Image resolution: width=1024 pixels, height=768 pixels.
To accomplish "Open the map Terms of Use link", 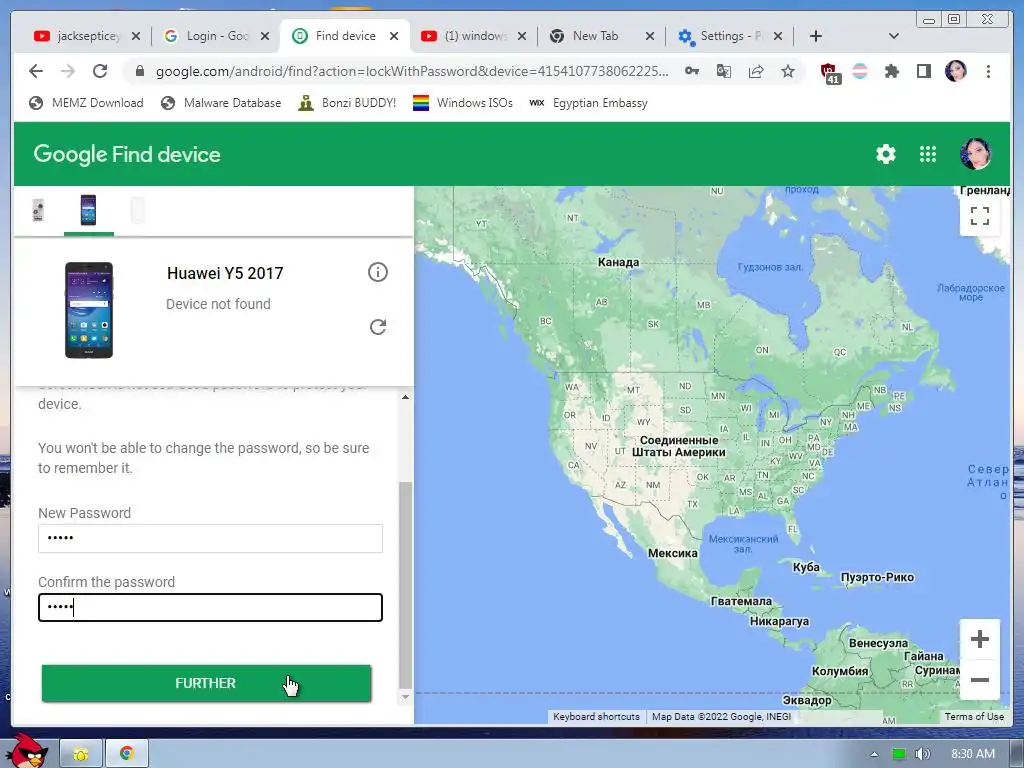I will pyautogui.click(x=974, y=716).
